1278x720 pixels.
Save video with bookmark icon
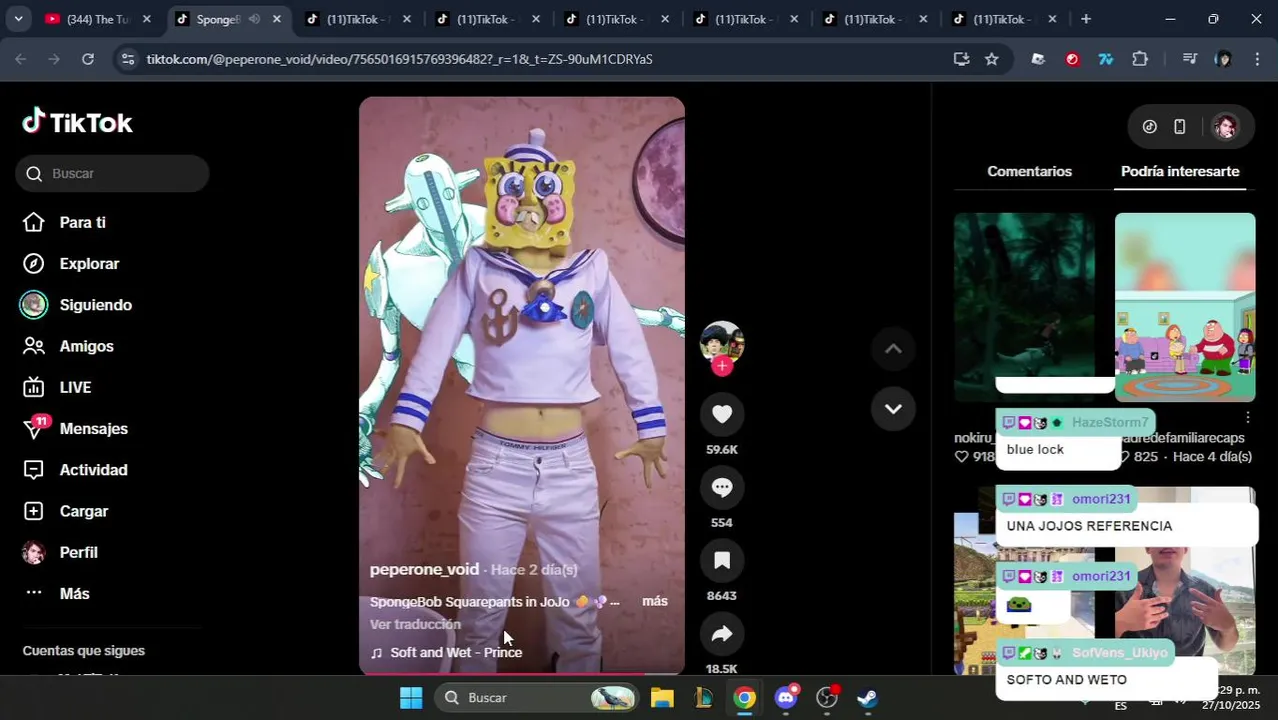point(722,560)
